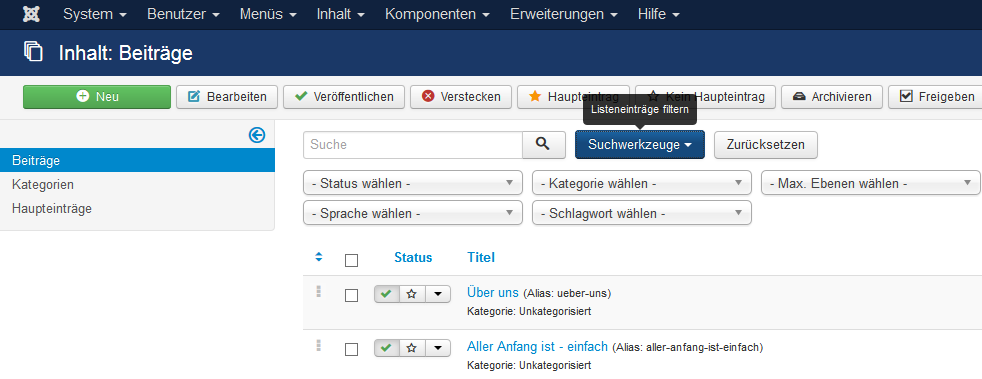Click the Zurücksetzen button

765,145
